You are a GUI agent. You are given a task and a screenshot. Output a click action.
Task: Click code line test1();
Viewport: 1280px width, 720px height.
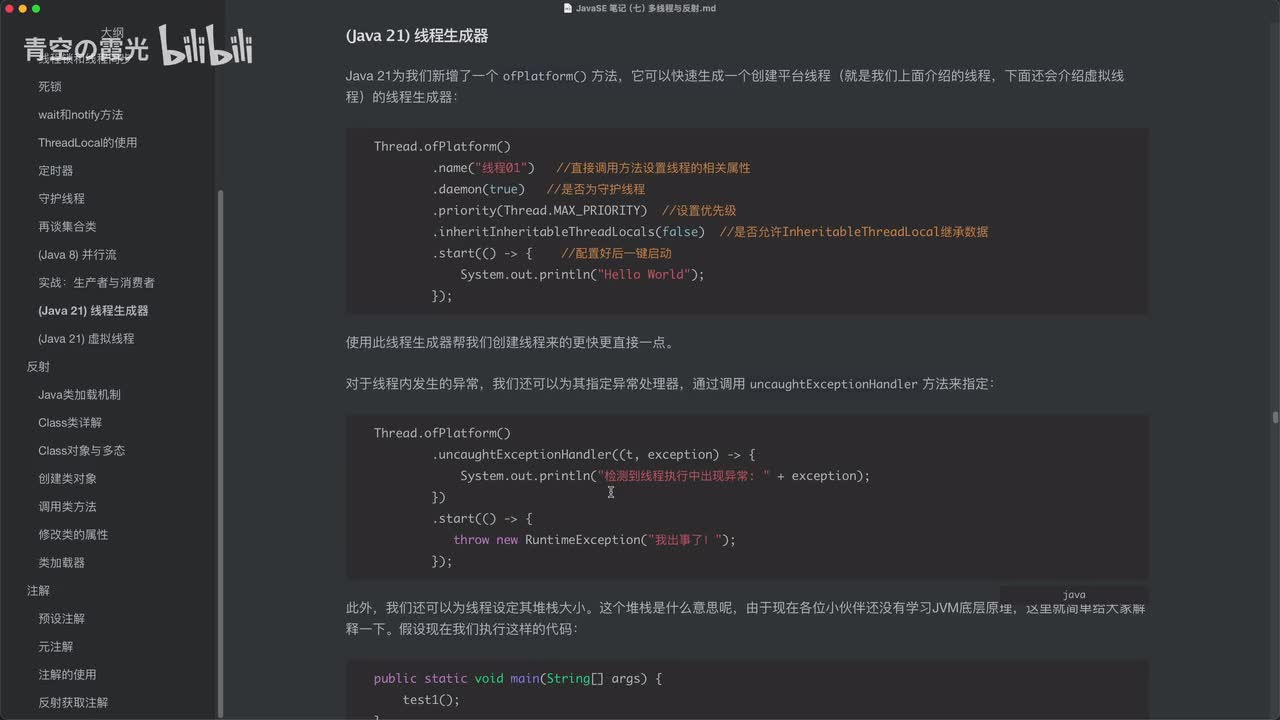pos(431,700)
